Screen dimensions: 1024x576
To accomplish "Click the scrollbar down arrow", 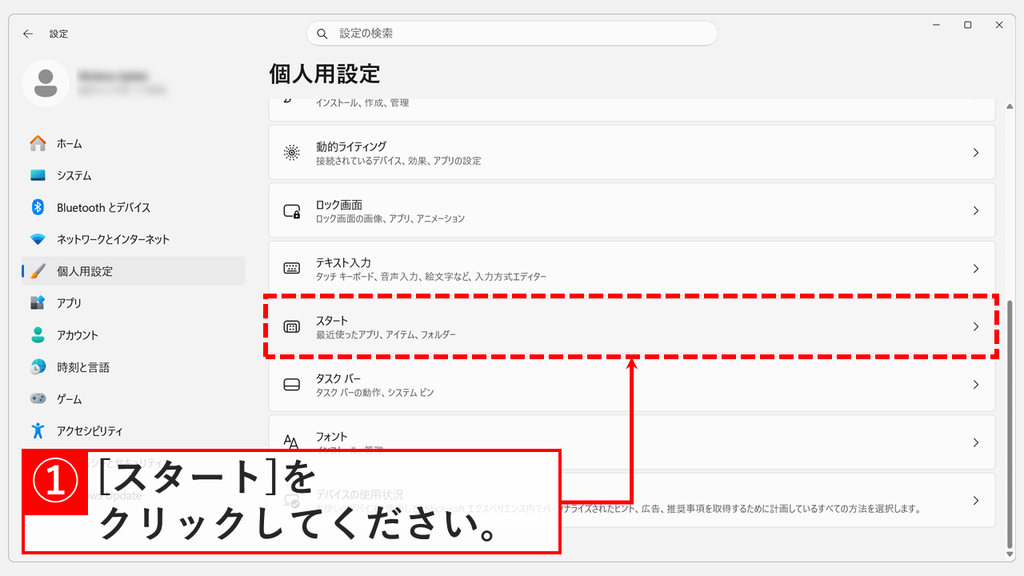I will [1010, 555].
